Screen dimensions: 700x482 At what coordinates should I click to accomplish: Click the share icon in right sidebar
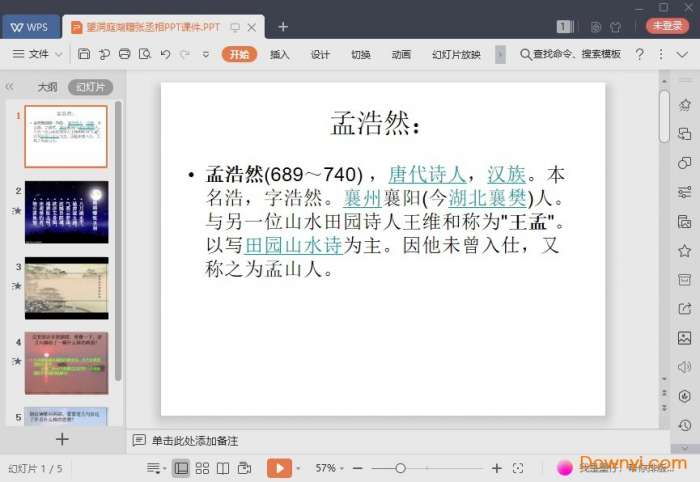click(684, 308)
